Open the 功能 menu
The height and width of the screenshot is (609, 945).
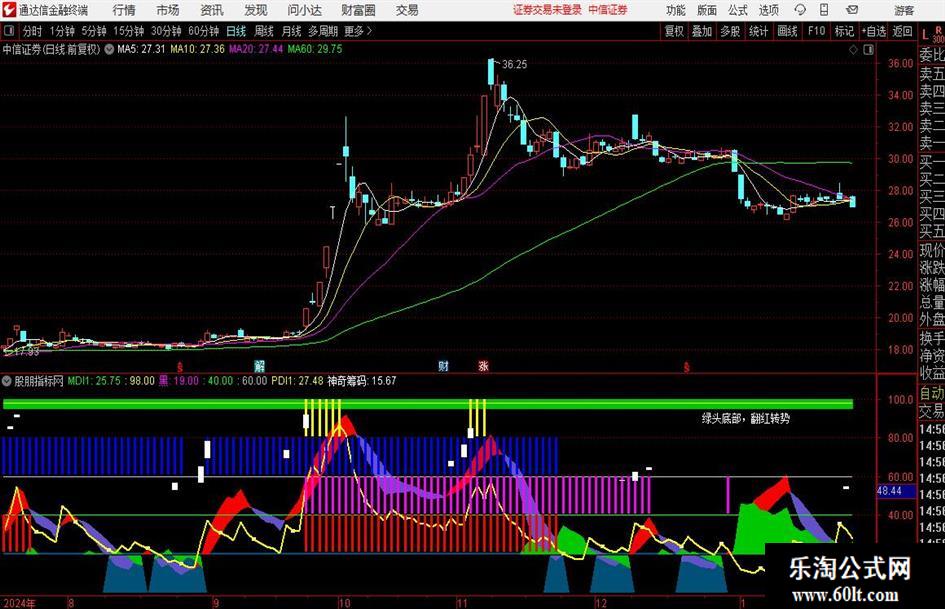[x=676, y=10]
